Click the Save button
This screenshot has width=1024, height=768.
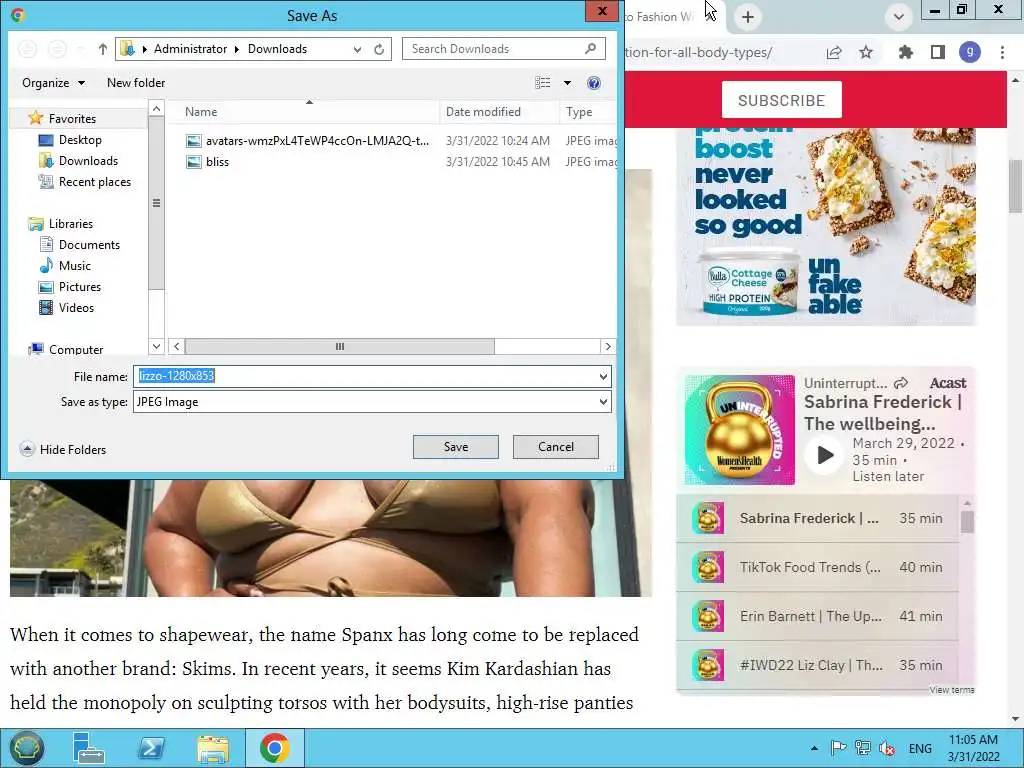pos(456,447)
